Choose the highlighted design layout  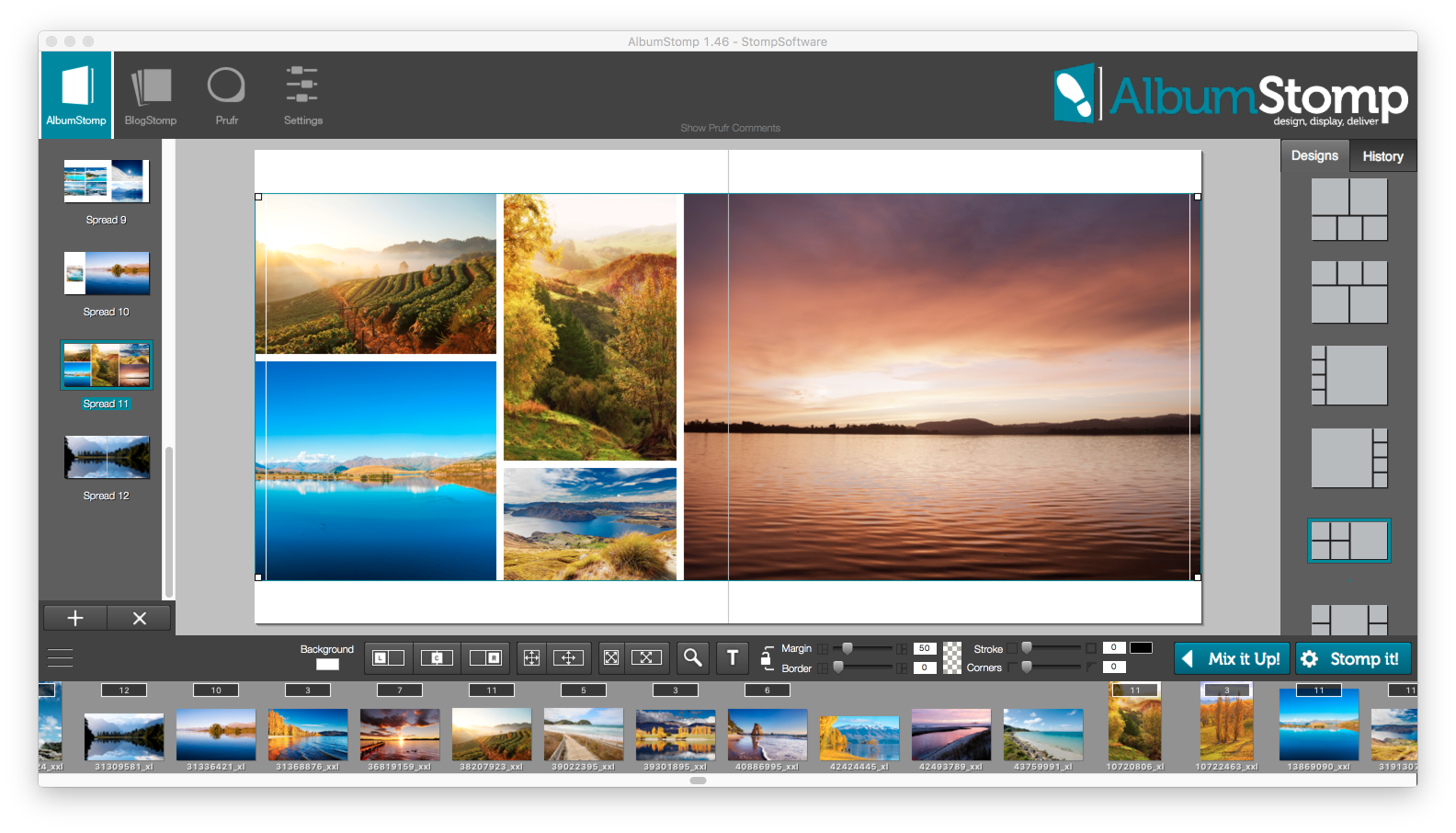pyautogui.click(x=1349, y=541)
